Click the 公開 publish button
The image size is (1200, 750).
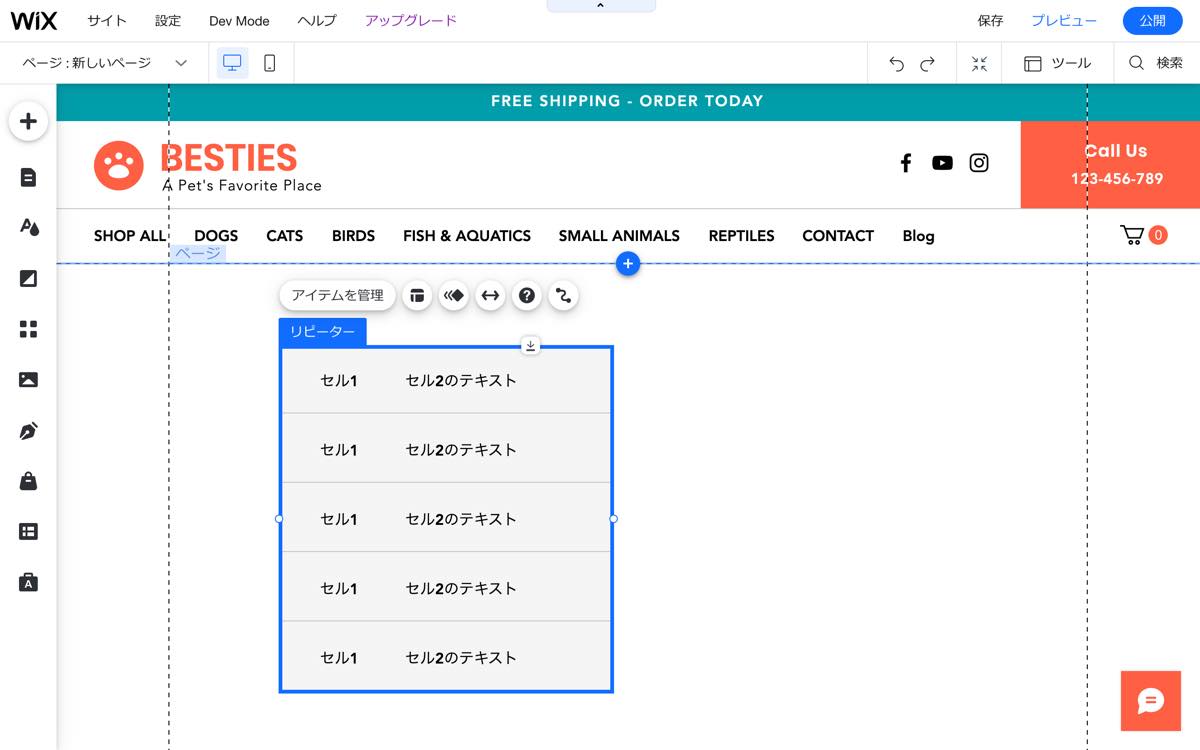click(1152, 20)
